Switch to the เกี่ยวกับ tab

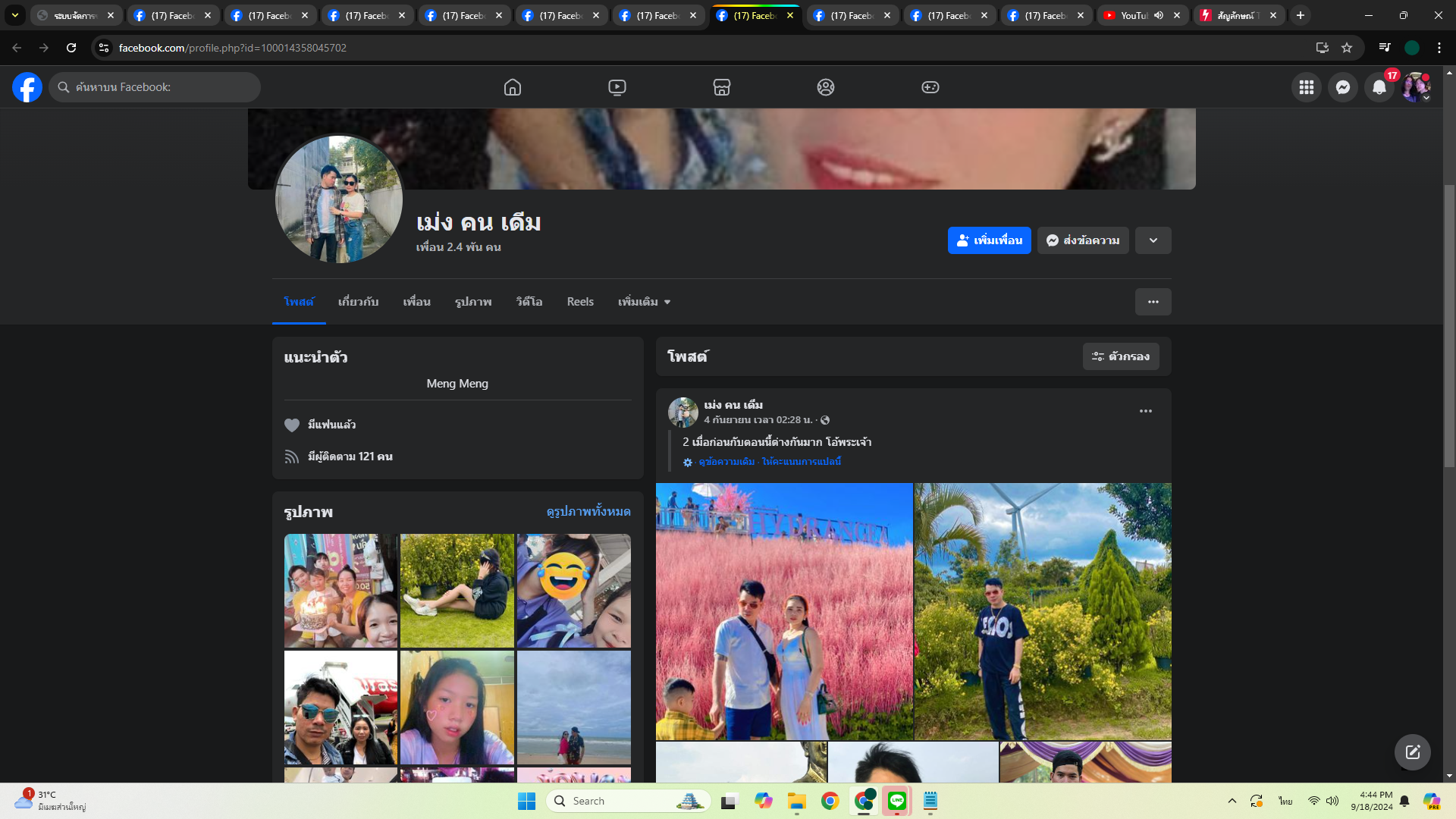pyautogui.click(x=358, y=302)
